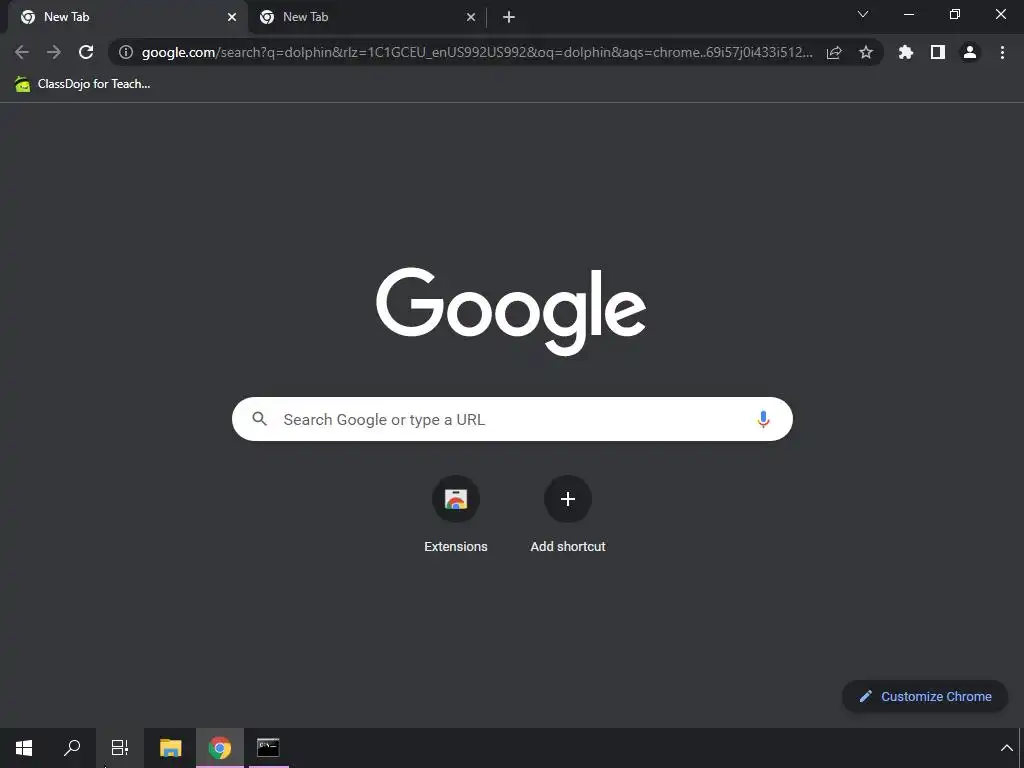
Task: Expand the tab search dropdown arrow
Action: click(863, 14)
